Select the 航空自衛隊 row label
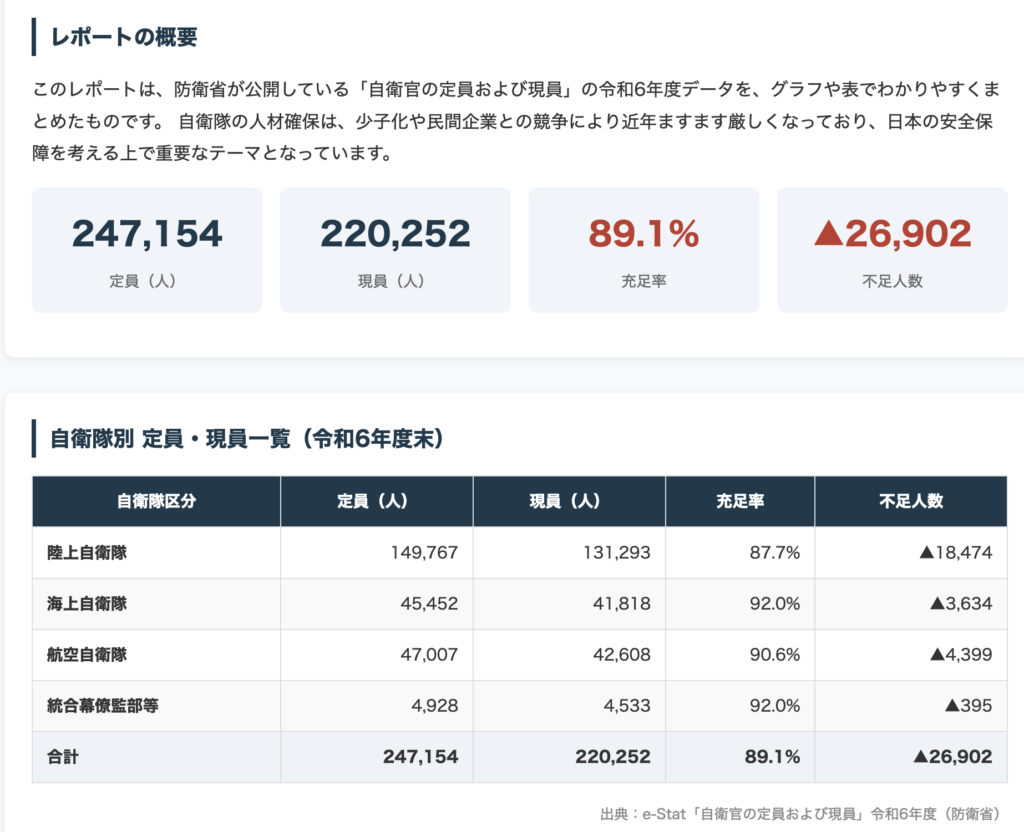This screenshot has height=832, width=1024. (87, 654)
